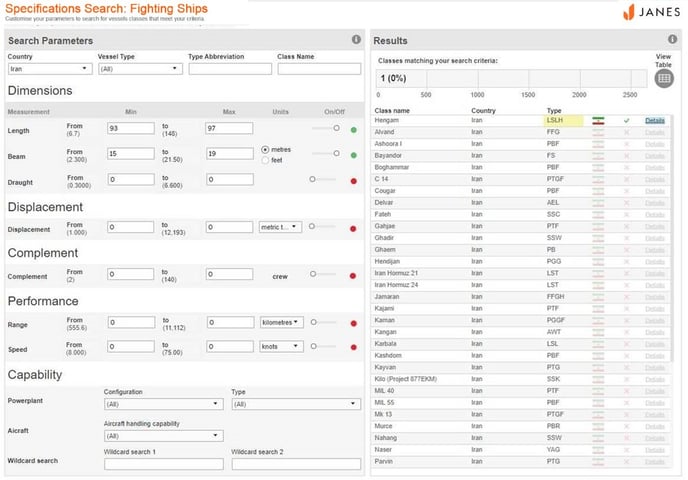Toggle the Displacement filter slider on
The width and height of the screenshot is (688, 480).
click(x=325, y=227)
